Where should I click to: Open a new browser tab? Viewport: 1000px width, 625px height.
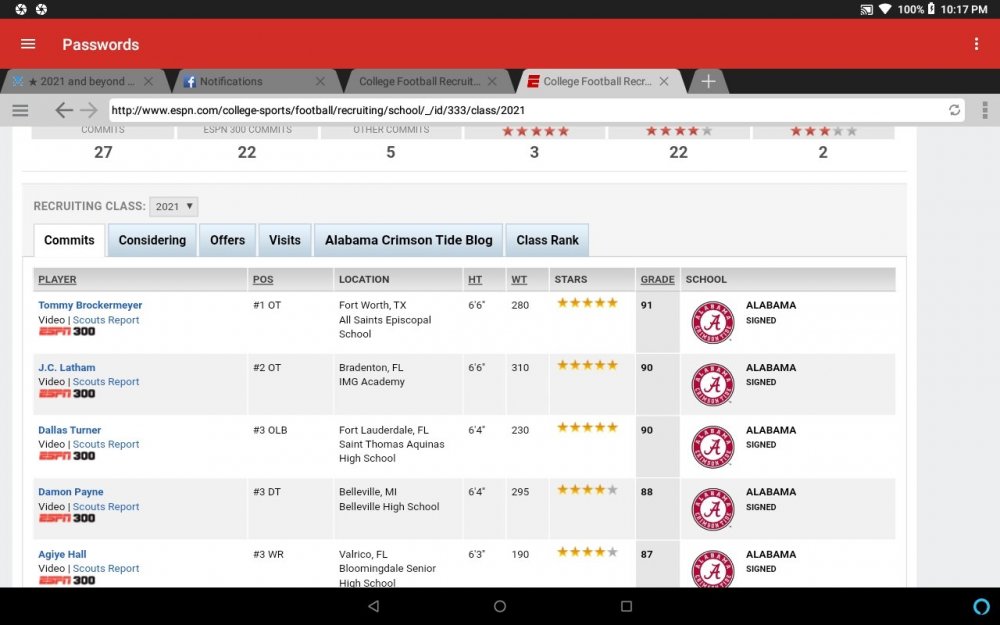(x=708, y=82)
